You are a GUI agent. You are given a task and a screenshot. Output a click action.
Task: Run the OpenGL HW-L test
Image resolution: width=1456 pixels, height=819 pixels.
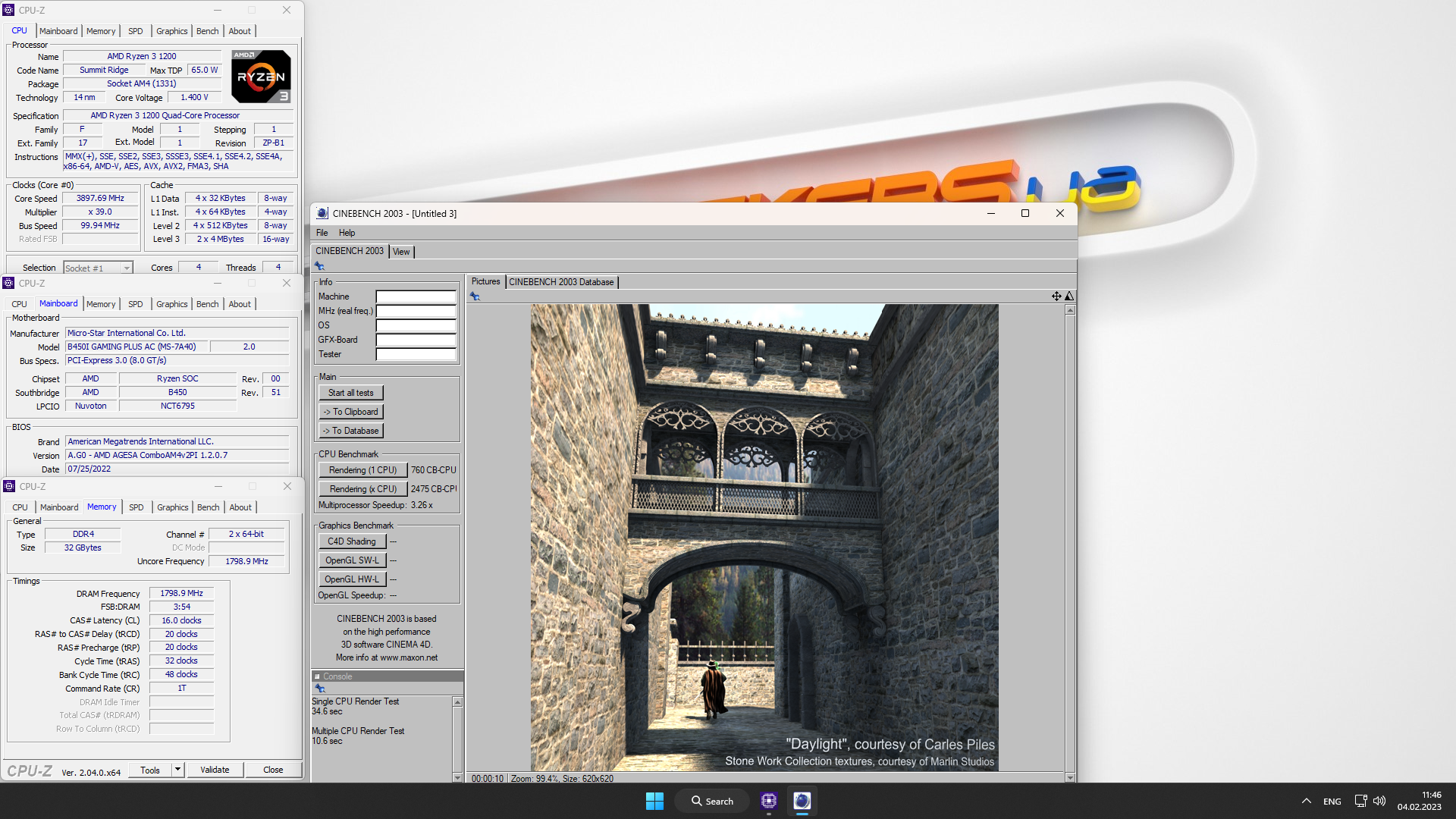click(x=352, y=579)
